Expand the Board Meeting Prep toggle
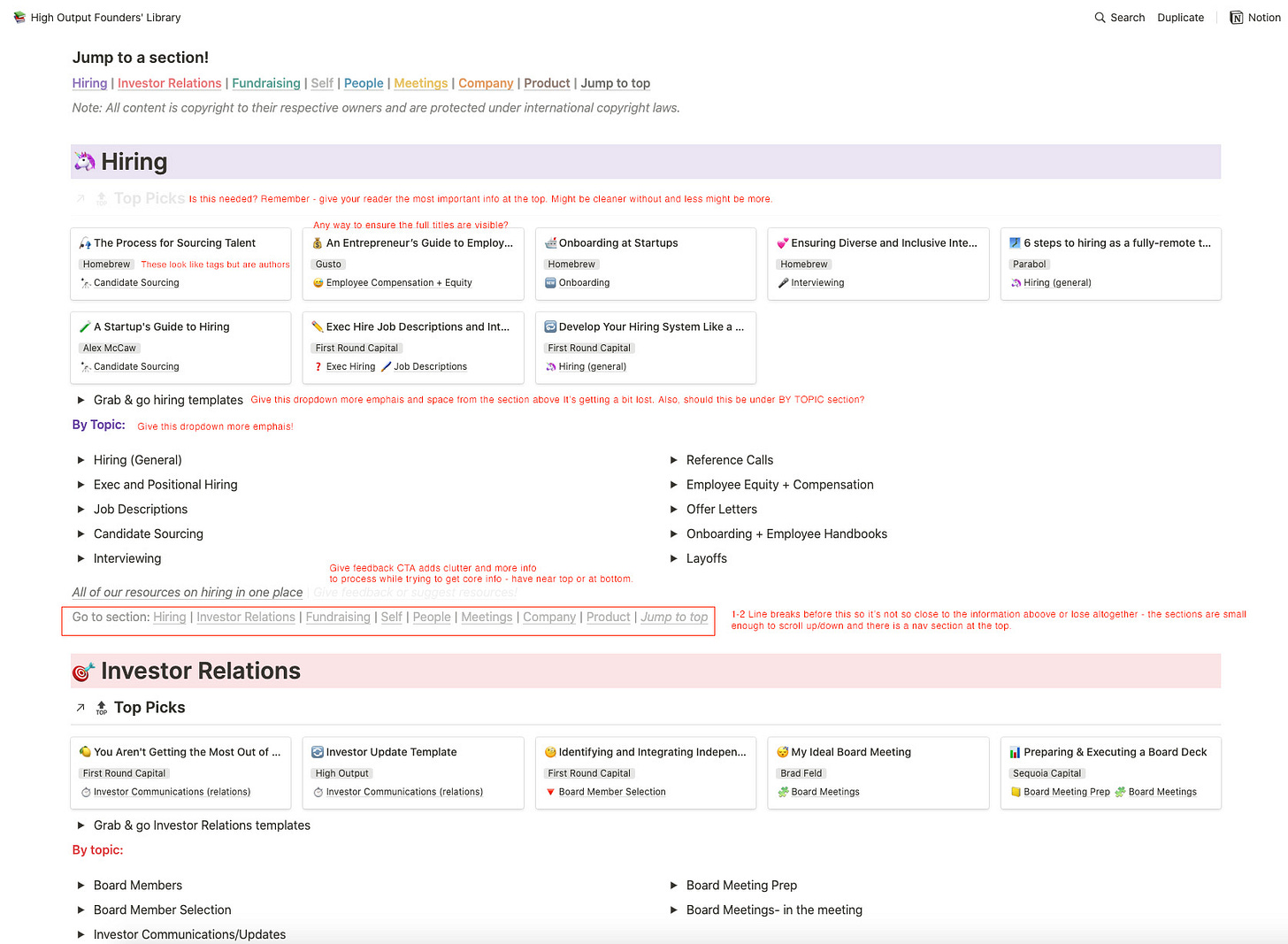This screenshot has height=944, width=1288. pos(674,886)
